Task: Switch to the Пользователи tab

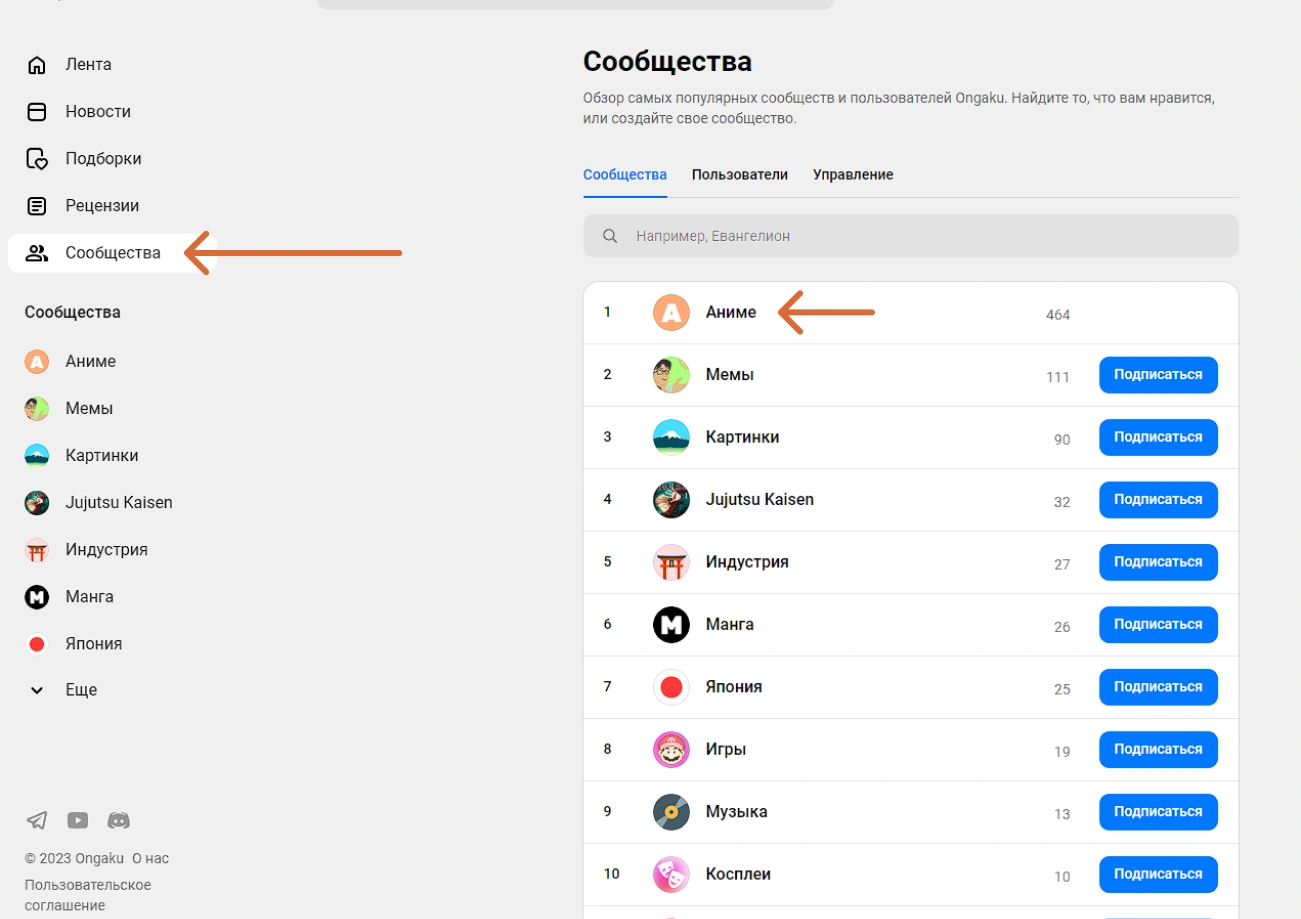Action: 739,175
